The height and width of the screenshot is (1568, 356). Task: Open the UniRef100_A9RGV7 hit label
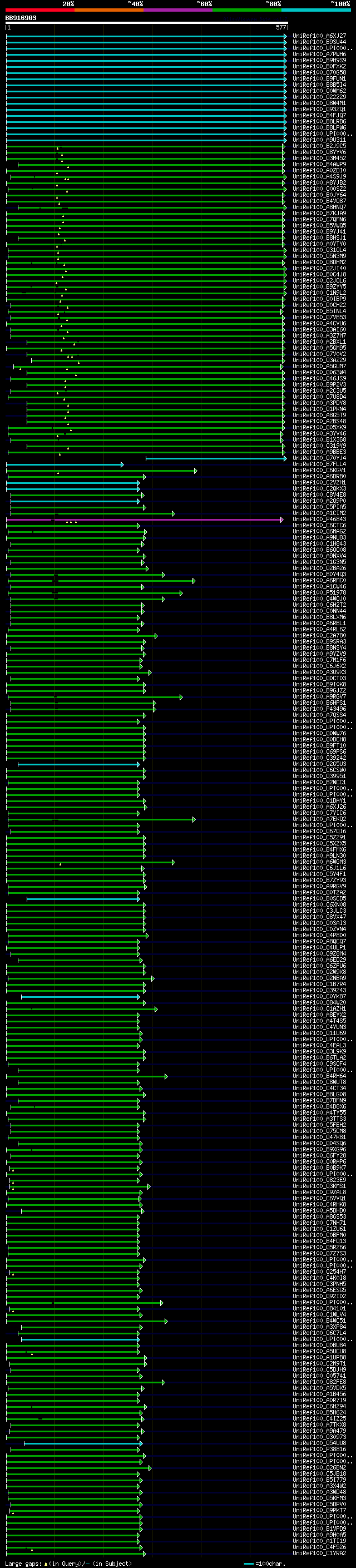click(319, 697)
